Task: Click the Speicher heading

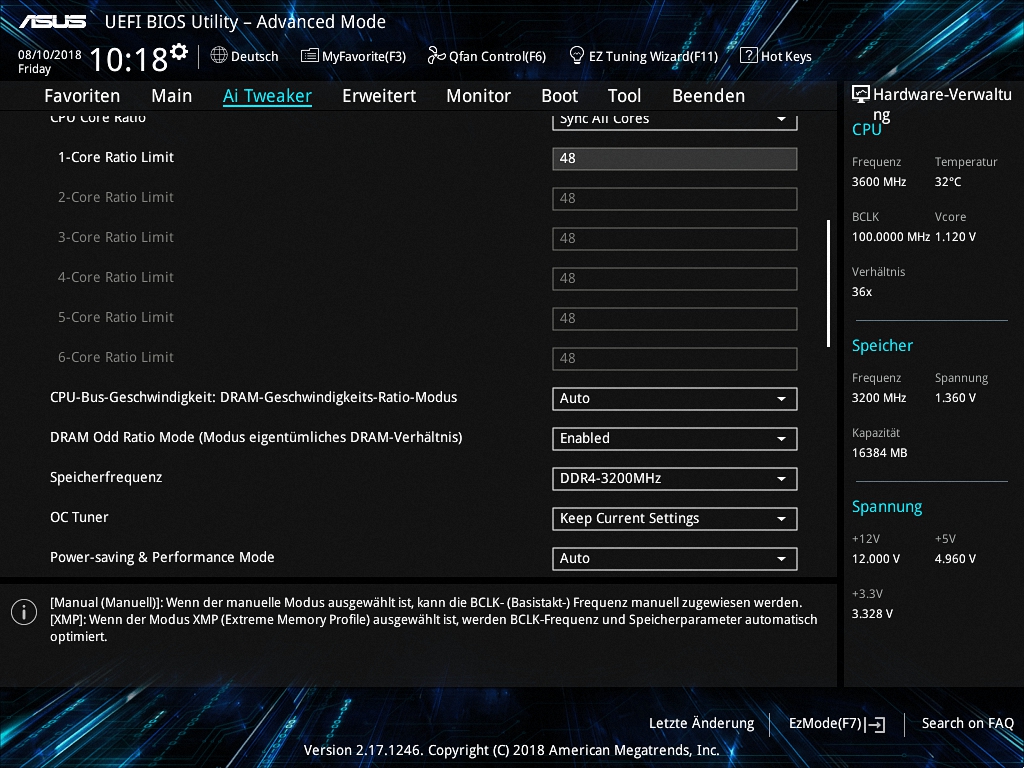Action: tap(882, 345)
